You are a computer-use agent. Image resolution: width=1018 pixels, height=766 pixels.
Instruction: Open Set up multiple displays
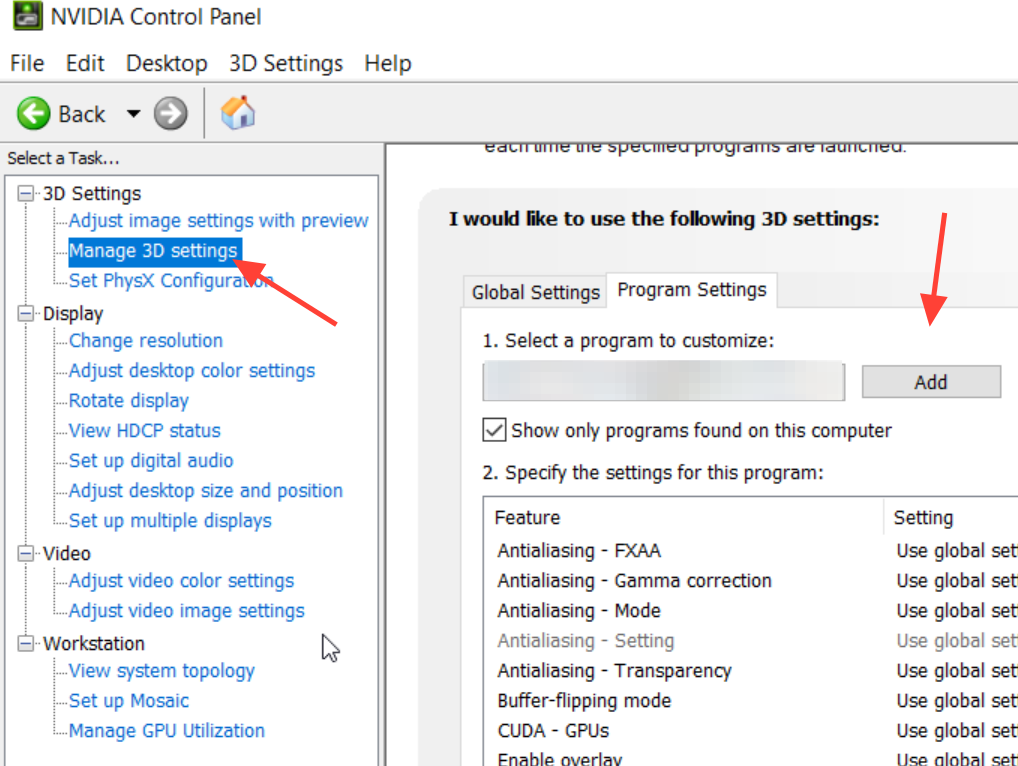[170, 521]
